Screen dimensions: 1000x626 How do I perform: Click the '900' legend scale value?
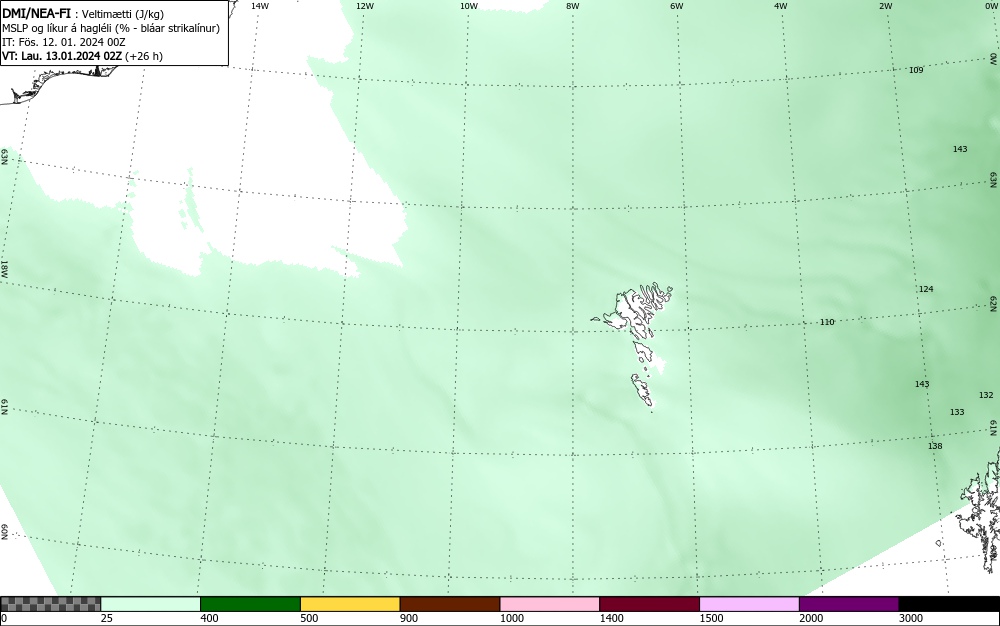pyautogui.click(x=409, y=618)
